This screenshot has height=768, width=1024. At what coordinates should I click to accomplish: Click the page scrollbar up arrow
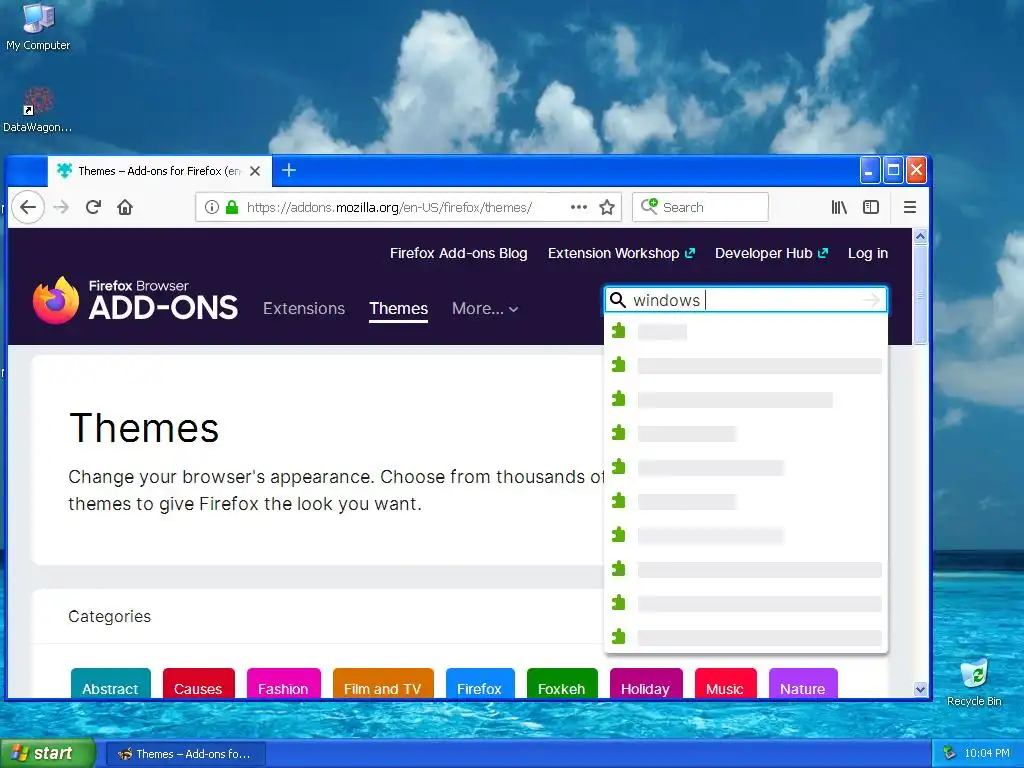pyautogui.click(x=920, y=236)
